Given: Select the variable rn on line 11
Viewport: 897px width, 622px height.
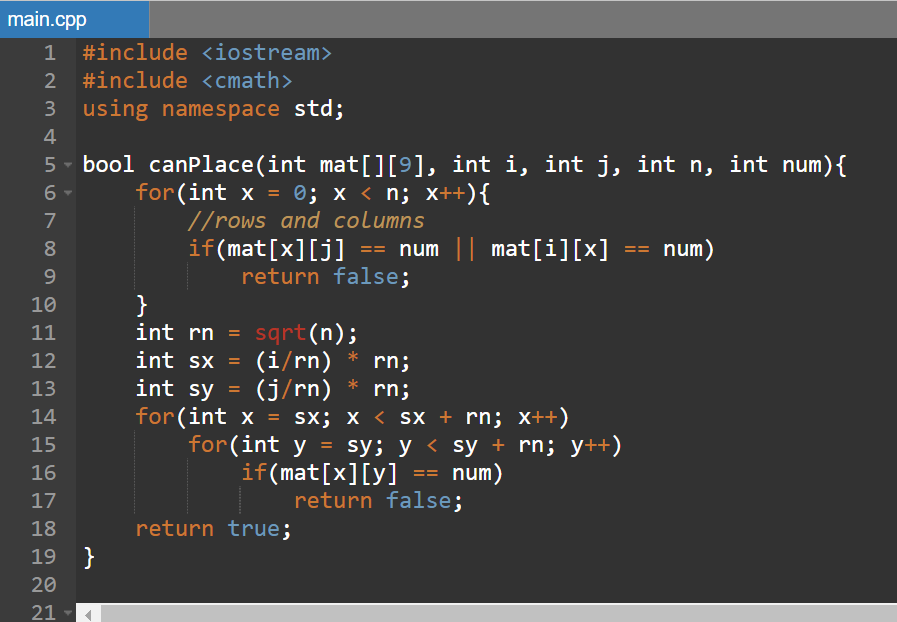Looking at the screenshot, I should pos(201,332).
